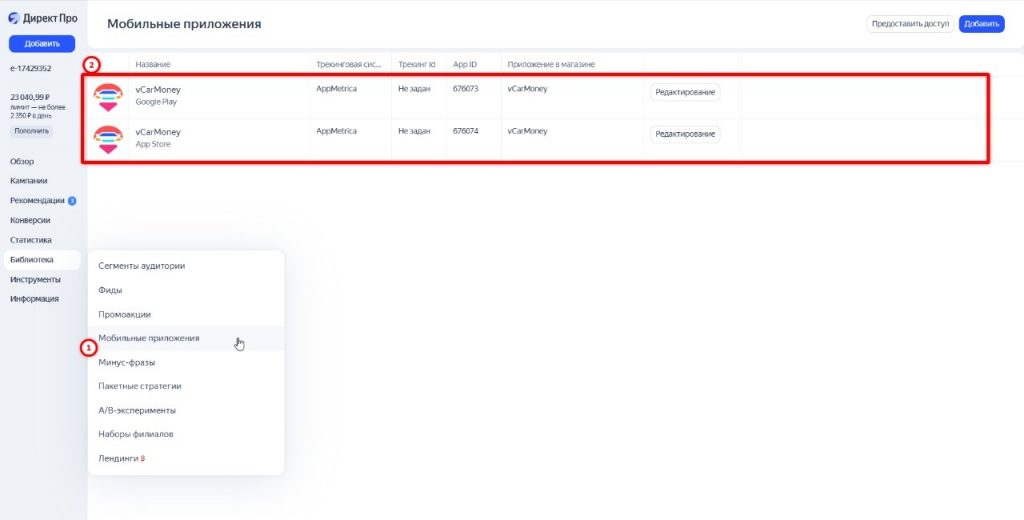Click the Добавить button at top right
Screen dimensions: 1024x520
coord(981,24)
